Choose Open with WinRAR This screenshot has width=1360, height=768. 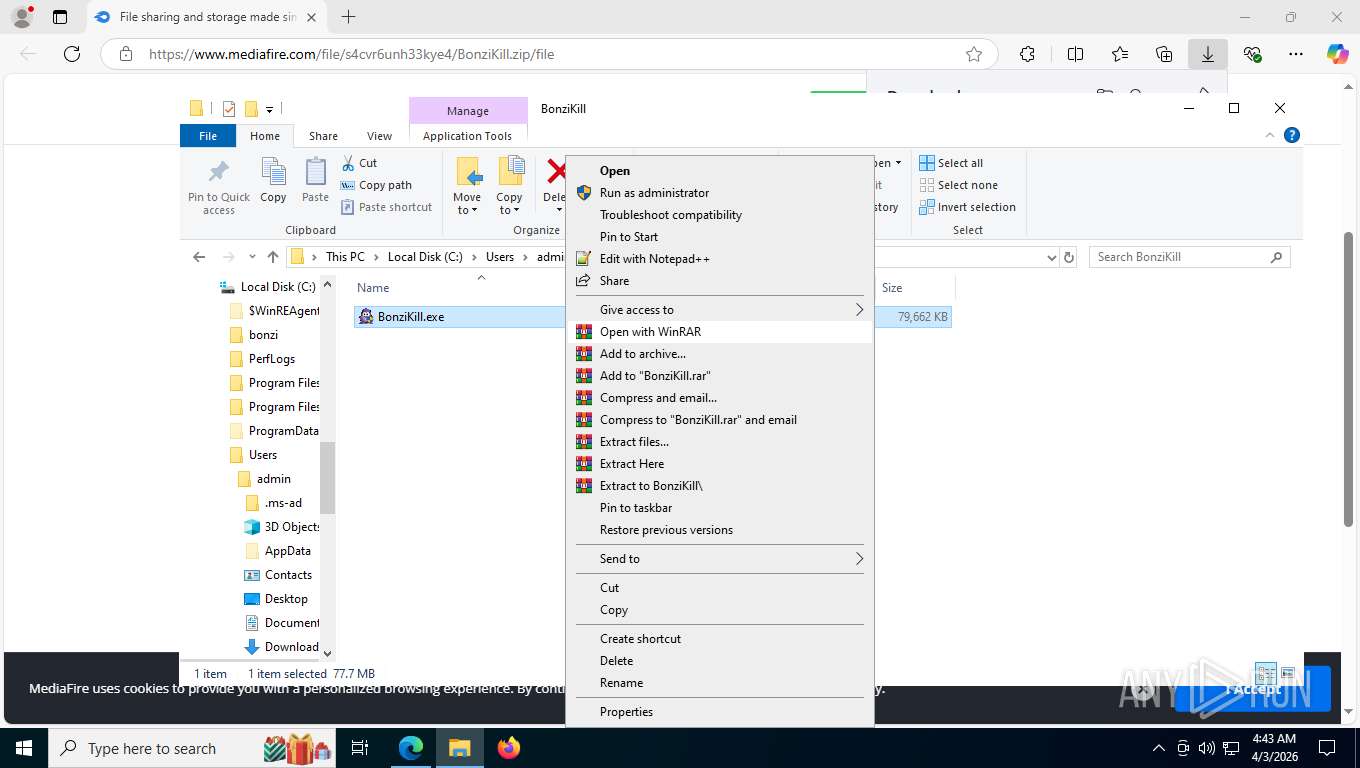720,332
